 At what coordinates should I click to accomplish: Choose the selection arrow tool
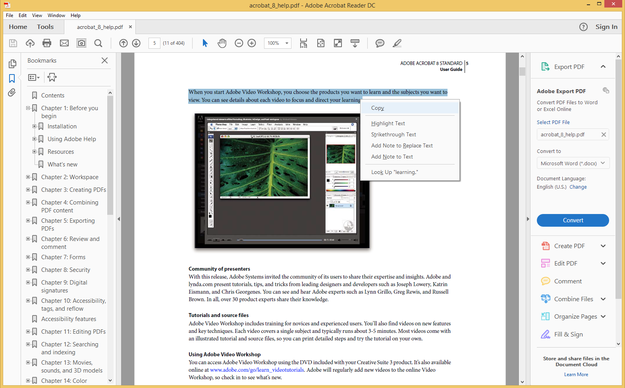[205, 43]
